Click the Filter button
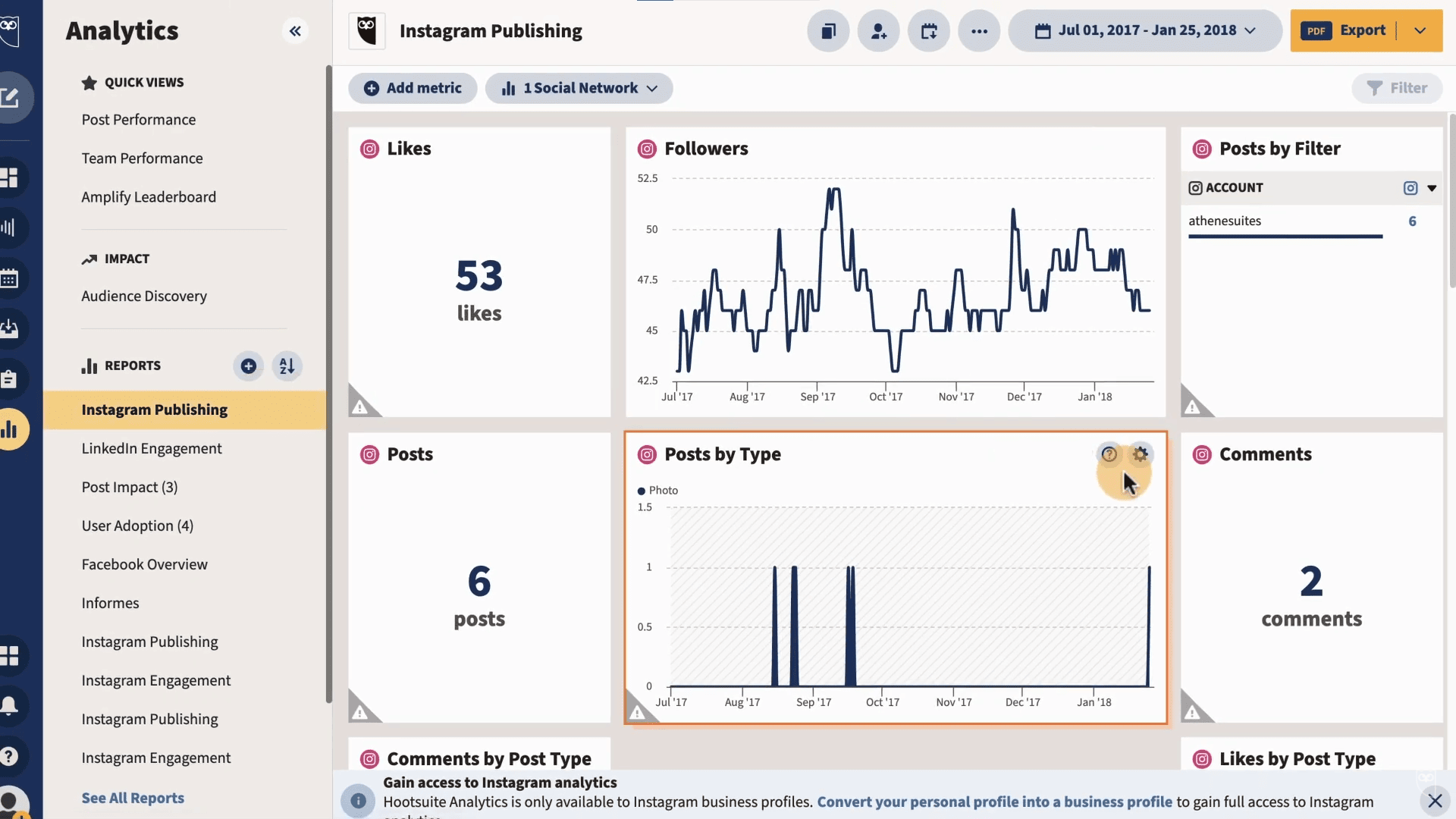1456x819 pixels. (x=1397, y=88)
